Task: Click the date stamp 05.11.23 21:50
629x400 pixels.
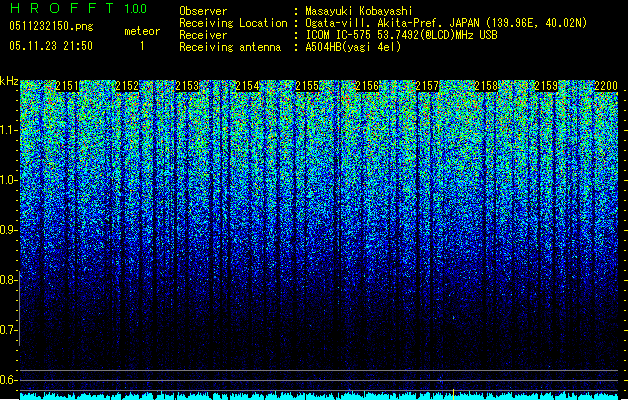Action: tap(51, 46)
